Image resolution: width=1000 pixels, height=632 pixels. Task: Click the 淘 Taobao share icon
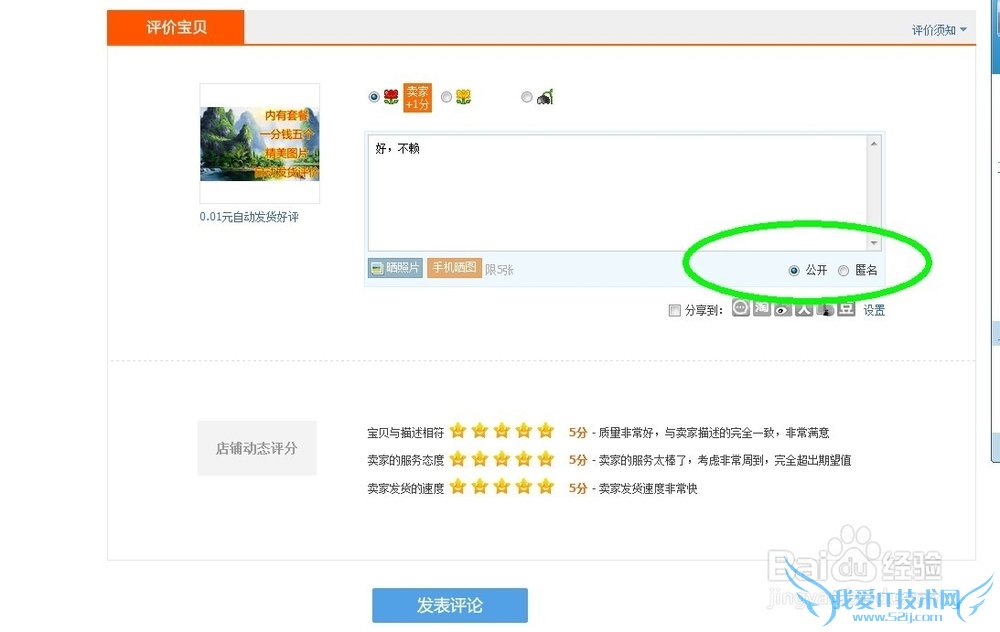(x=761, y=308)
